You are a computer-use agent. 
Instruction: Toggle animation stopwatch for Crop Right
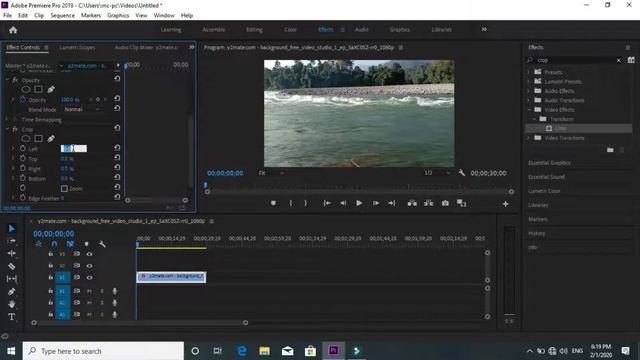point(23,168)
